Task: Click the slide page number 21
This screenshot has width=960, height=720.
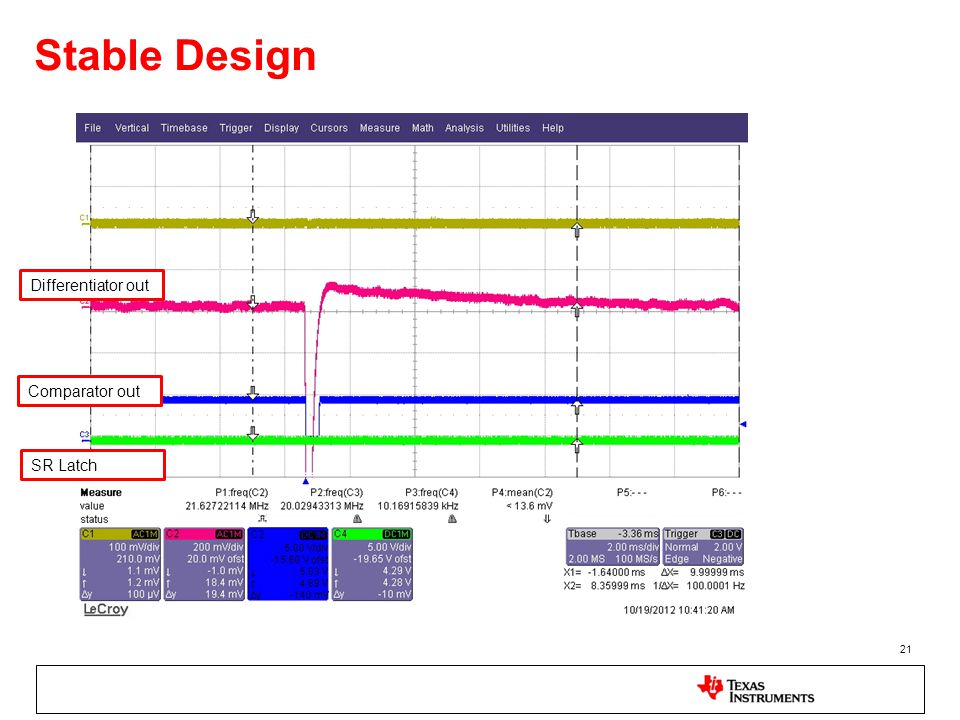Action: click(x=906, y=649)
